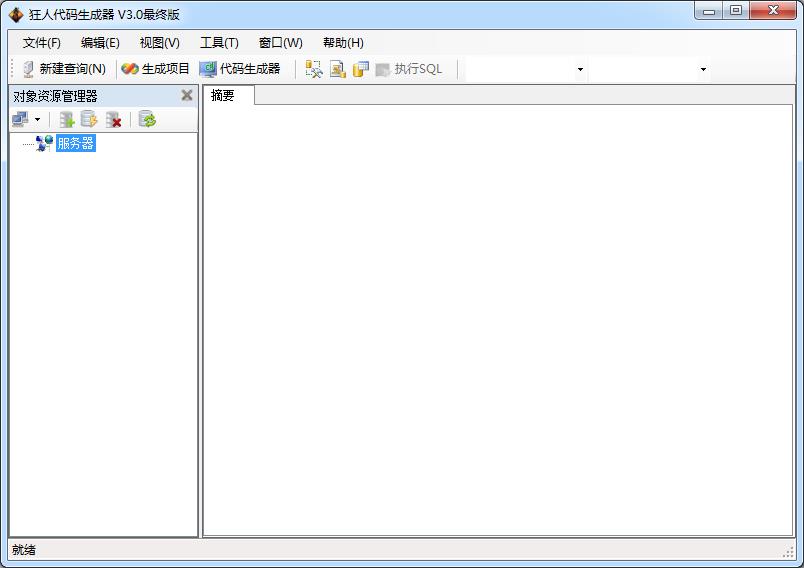This screenshot has width=804, height=568.
Task: Open the second combo box in the toolbar
Action: point(703,70)
